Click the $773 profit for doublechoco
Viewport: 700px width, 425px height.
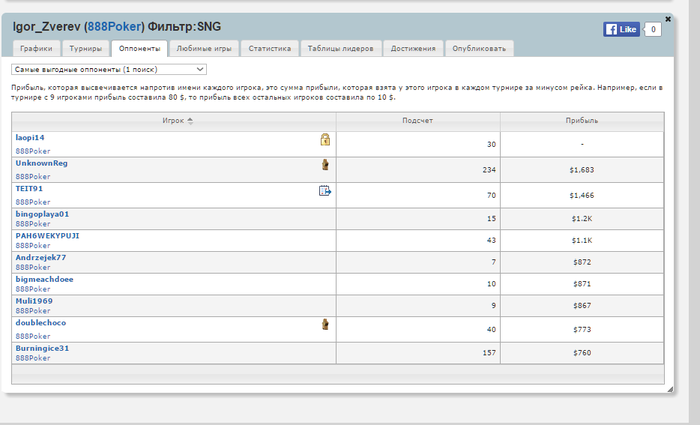tap(582, 329)
